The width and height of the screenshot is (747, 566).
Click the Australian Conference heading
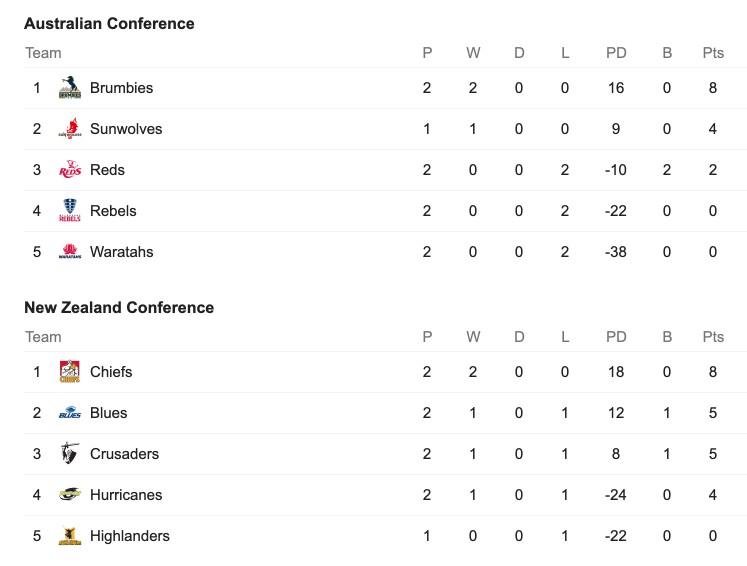pos(109,23)
